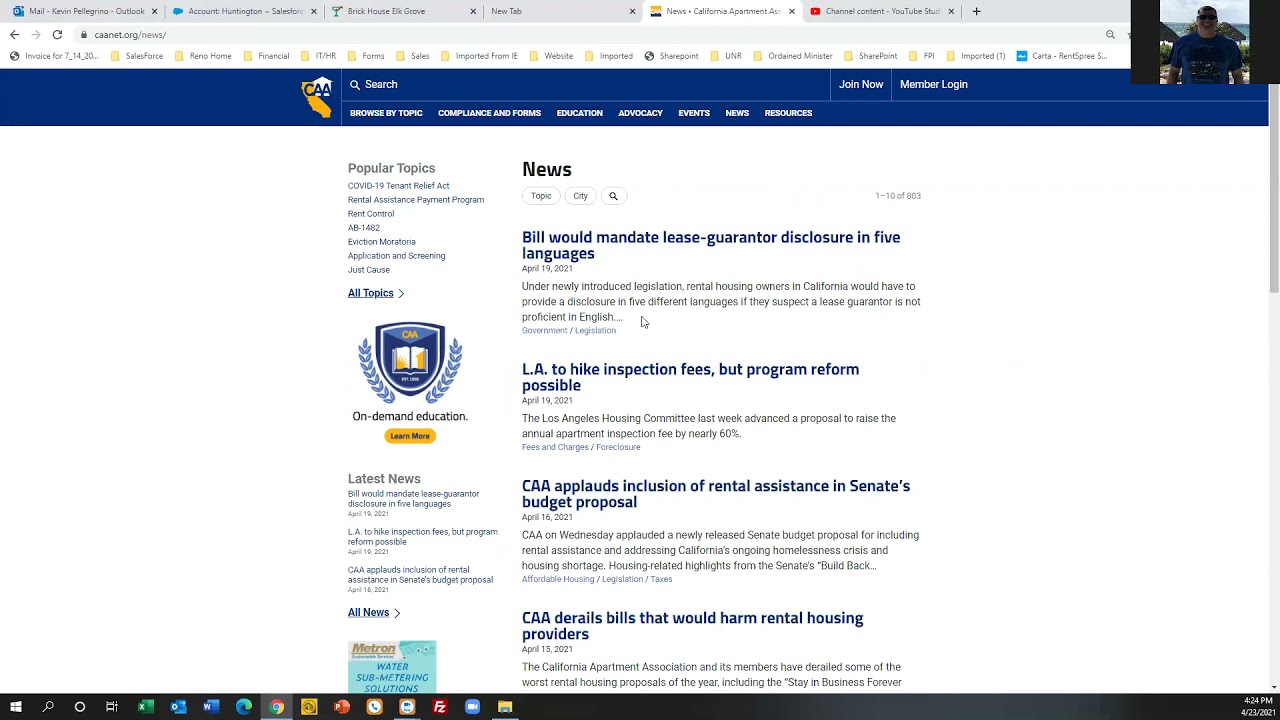Open Rental Assistance Payment Program topic
This screenshot has width=1280, height=720.
tap(416, 200)
